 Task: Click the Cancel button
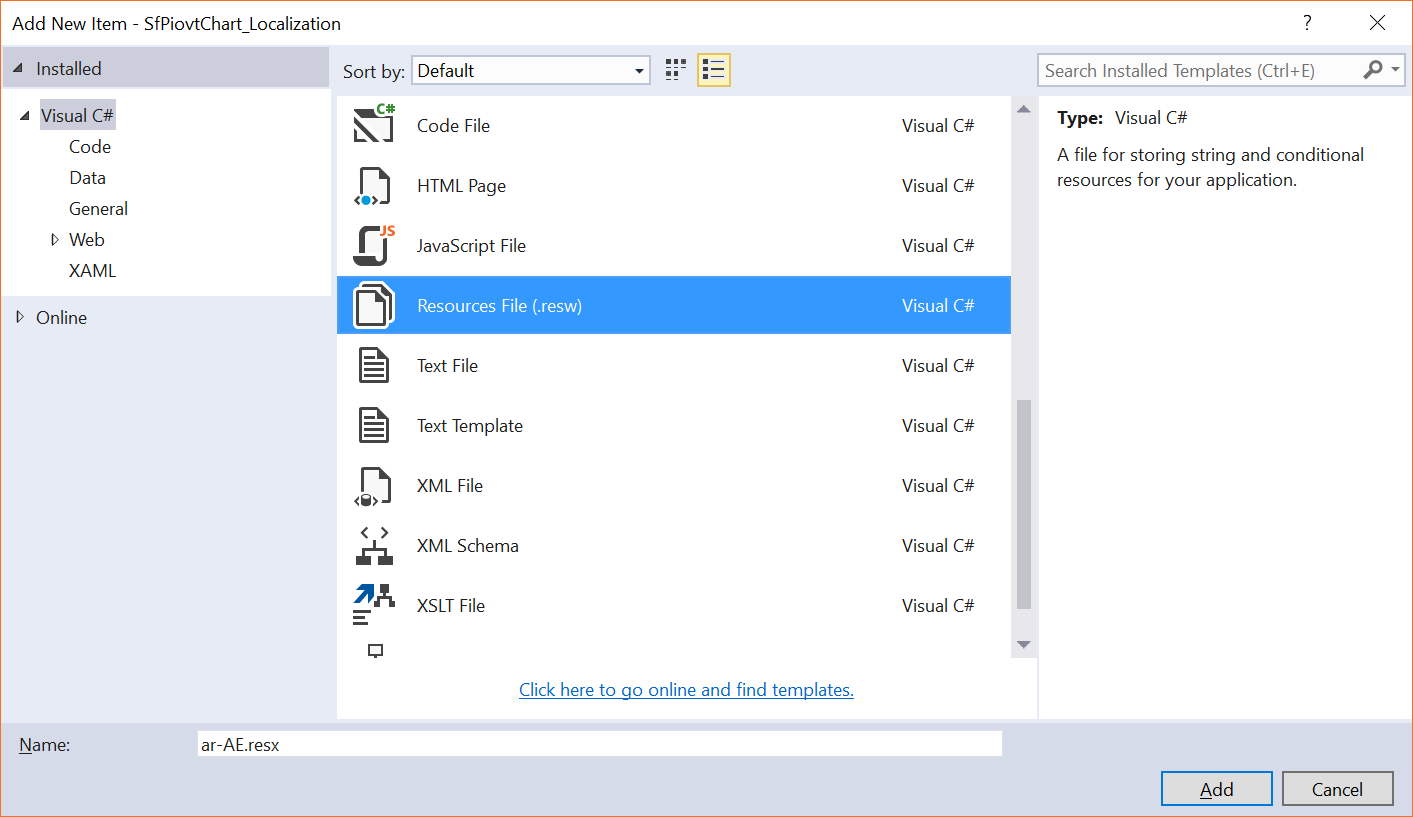1338,789
